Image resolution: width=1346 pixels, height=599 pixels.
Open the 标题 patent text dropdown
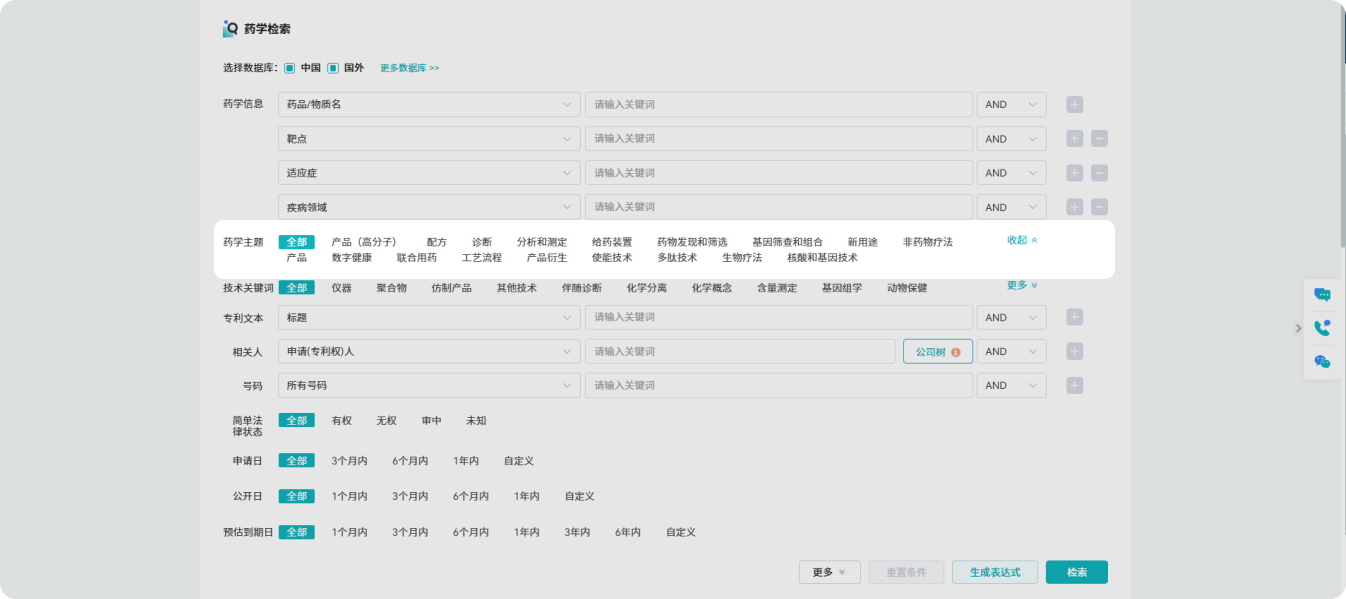click(x=429, y=317)
